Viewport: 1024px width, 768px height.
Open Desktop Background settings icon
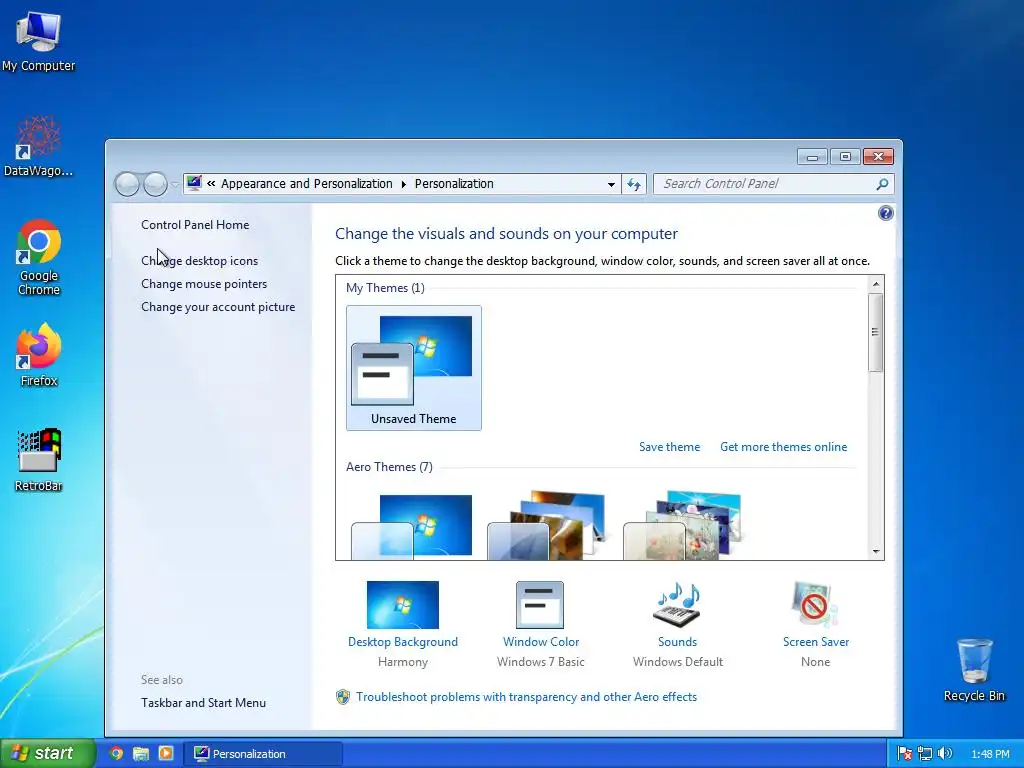point(403,605)
